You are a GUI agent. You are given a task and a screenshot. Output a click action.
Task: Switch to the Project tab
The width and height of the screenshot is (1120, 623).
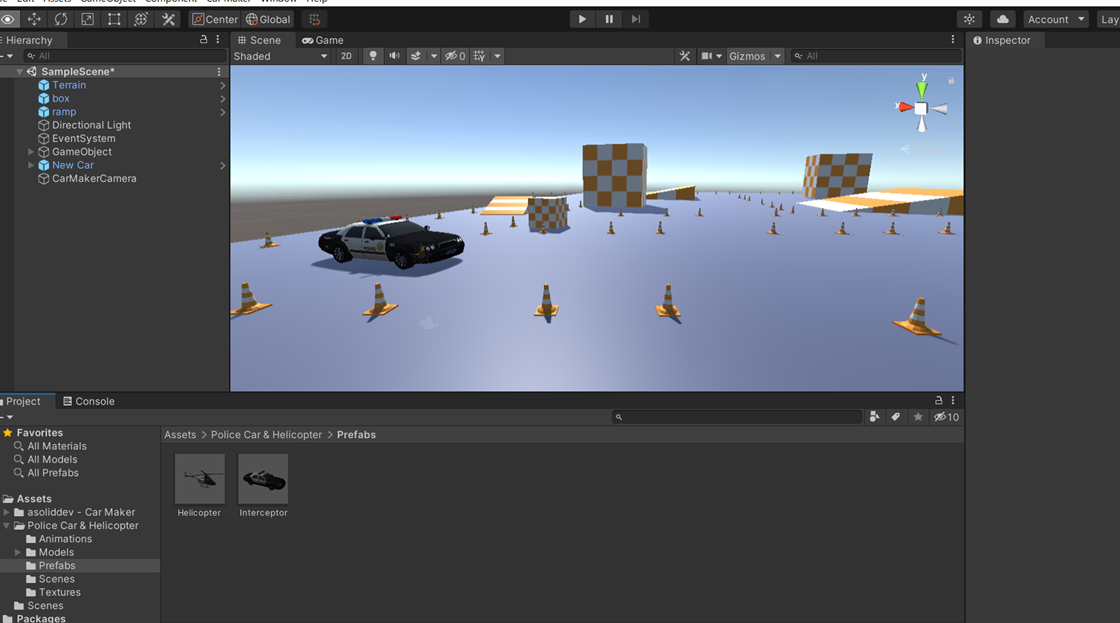tap(24, 402)
